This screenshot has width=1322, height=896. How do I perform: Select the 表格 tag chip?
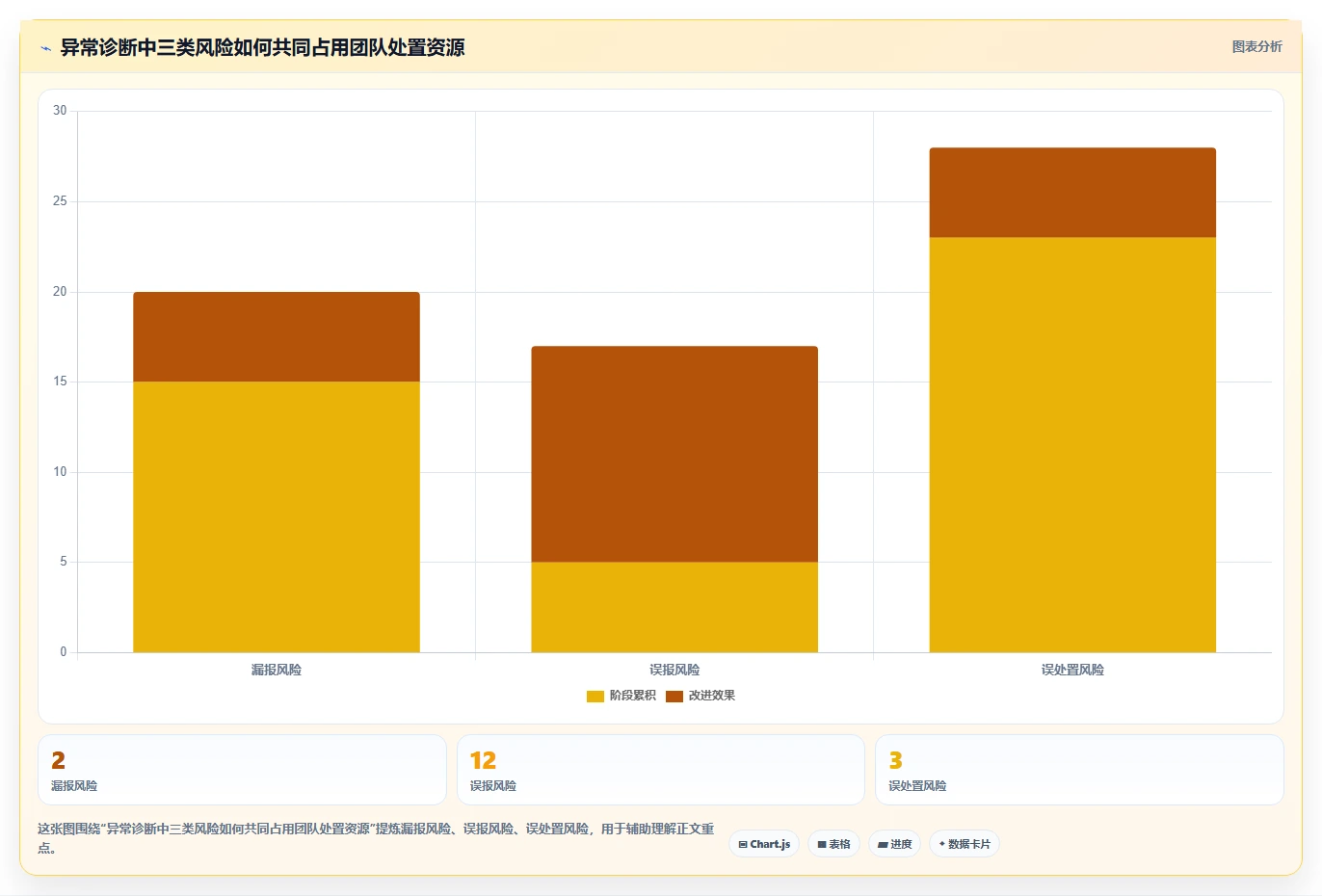pos(833,844)
